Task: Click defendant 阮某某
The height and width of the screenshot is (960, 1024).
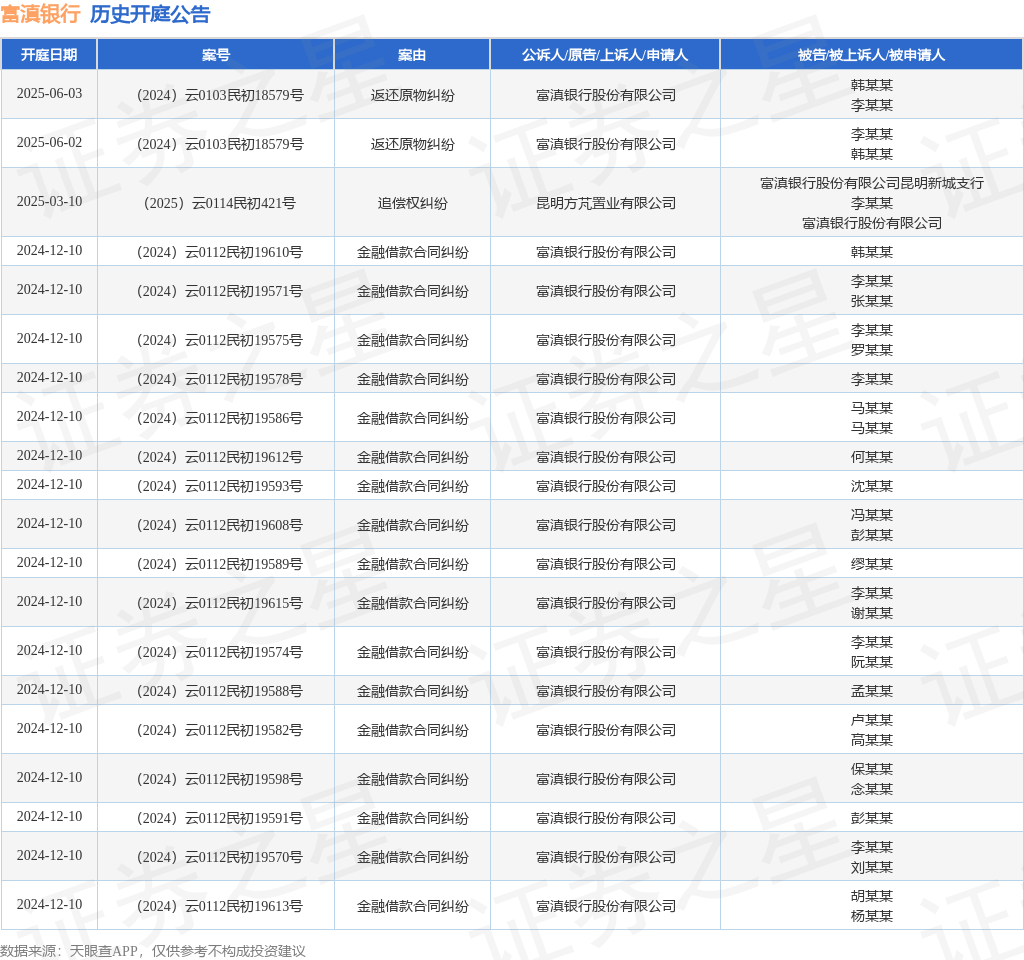Action: pyautogui.click(x=872, y=662)
